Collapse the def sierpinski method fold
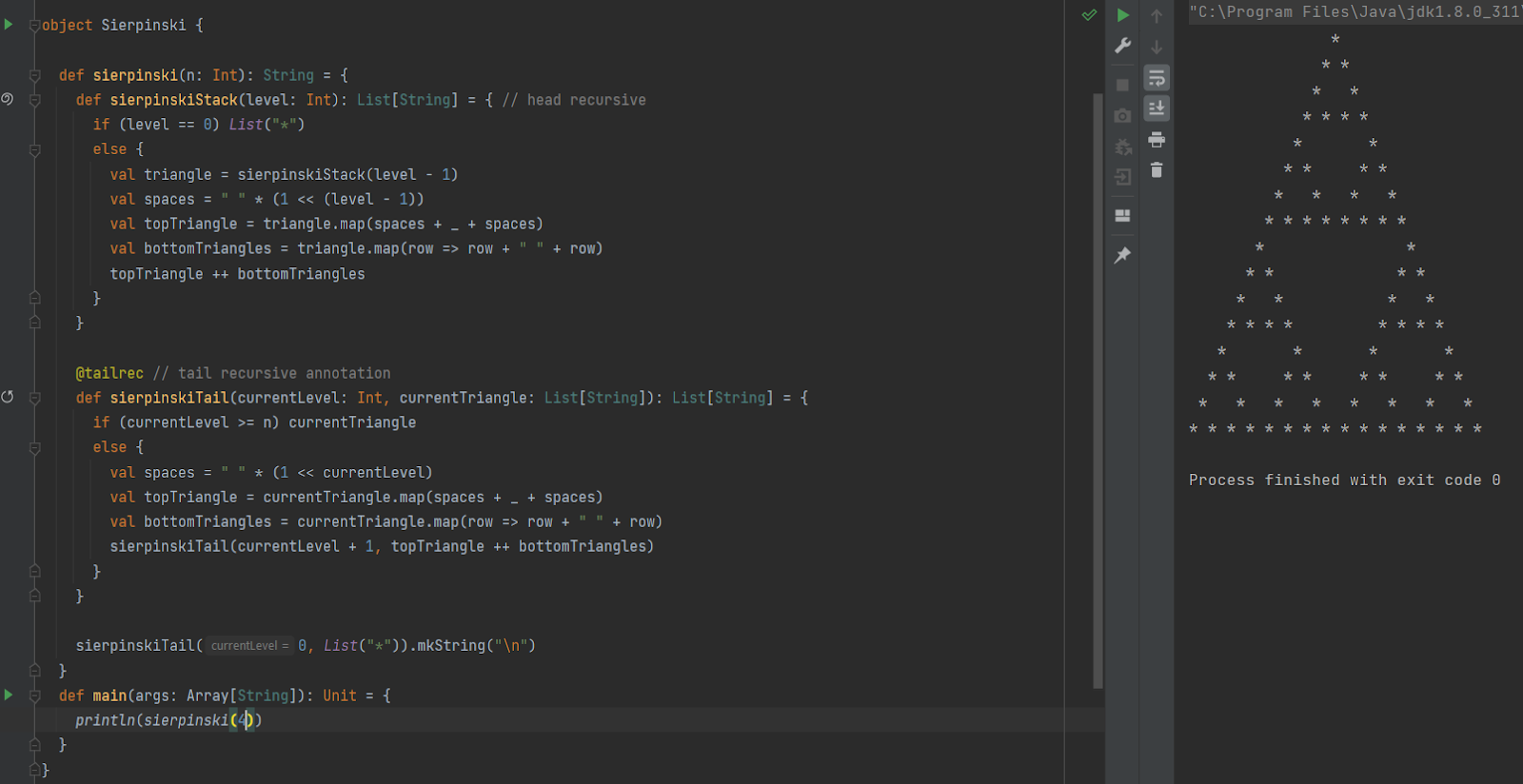The image size is (1523, 784). pos(34,75)
